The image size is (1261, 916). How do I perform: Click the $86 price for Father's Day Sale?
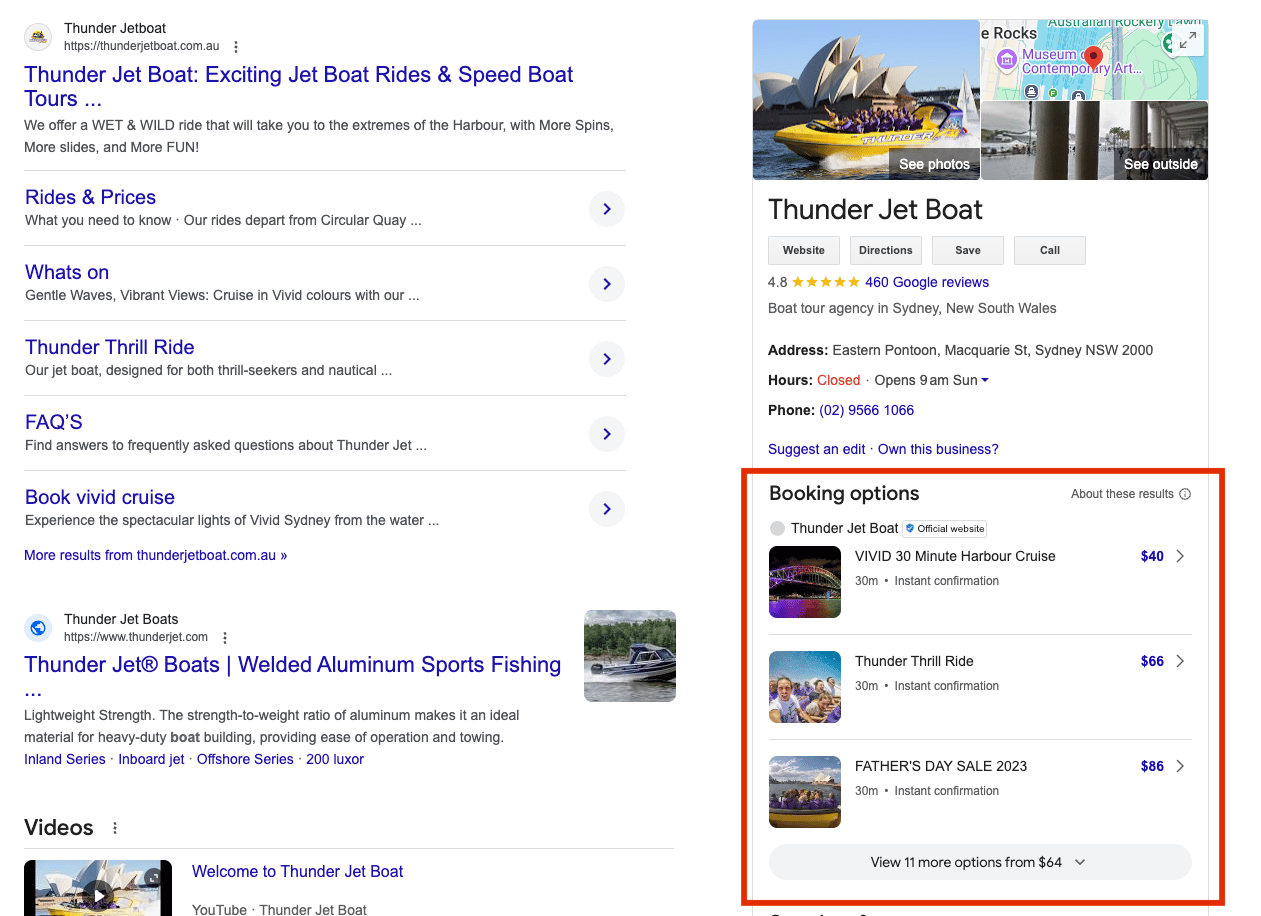(1152, 766)
